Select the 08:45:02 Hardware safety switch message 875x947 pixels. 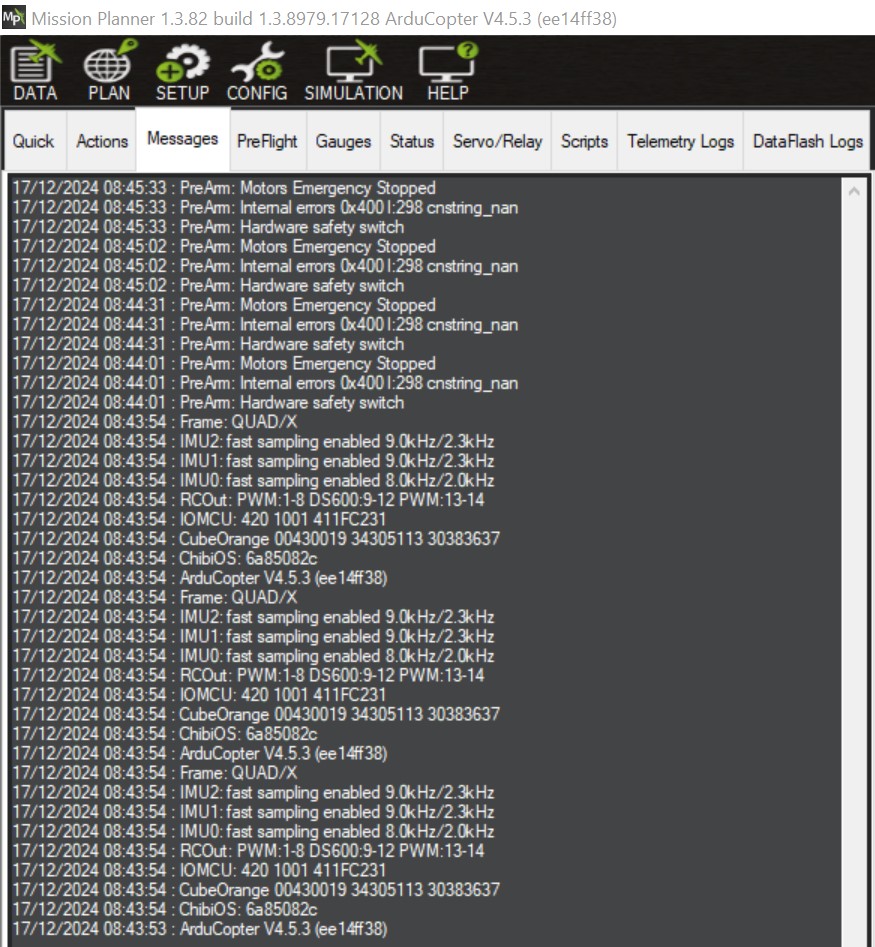click(x=208, y=285)
